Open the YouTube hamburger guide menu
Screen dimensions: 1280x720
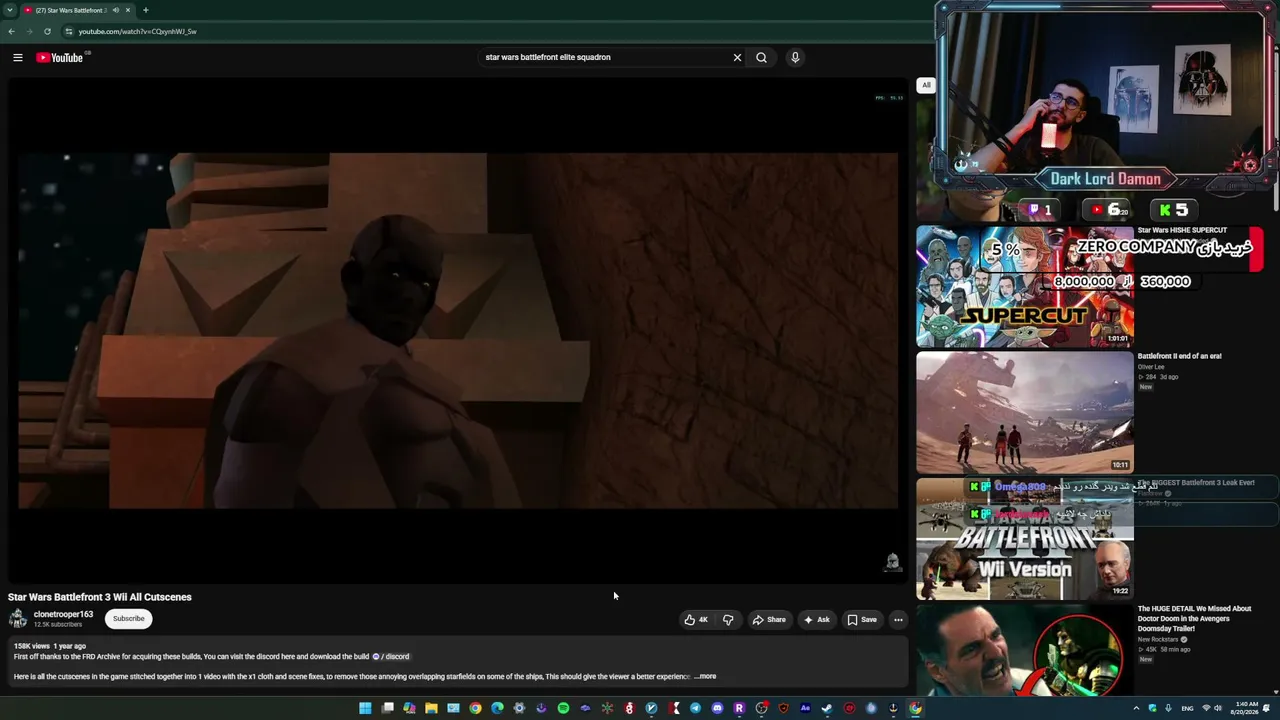17,57
